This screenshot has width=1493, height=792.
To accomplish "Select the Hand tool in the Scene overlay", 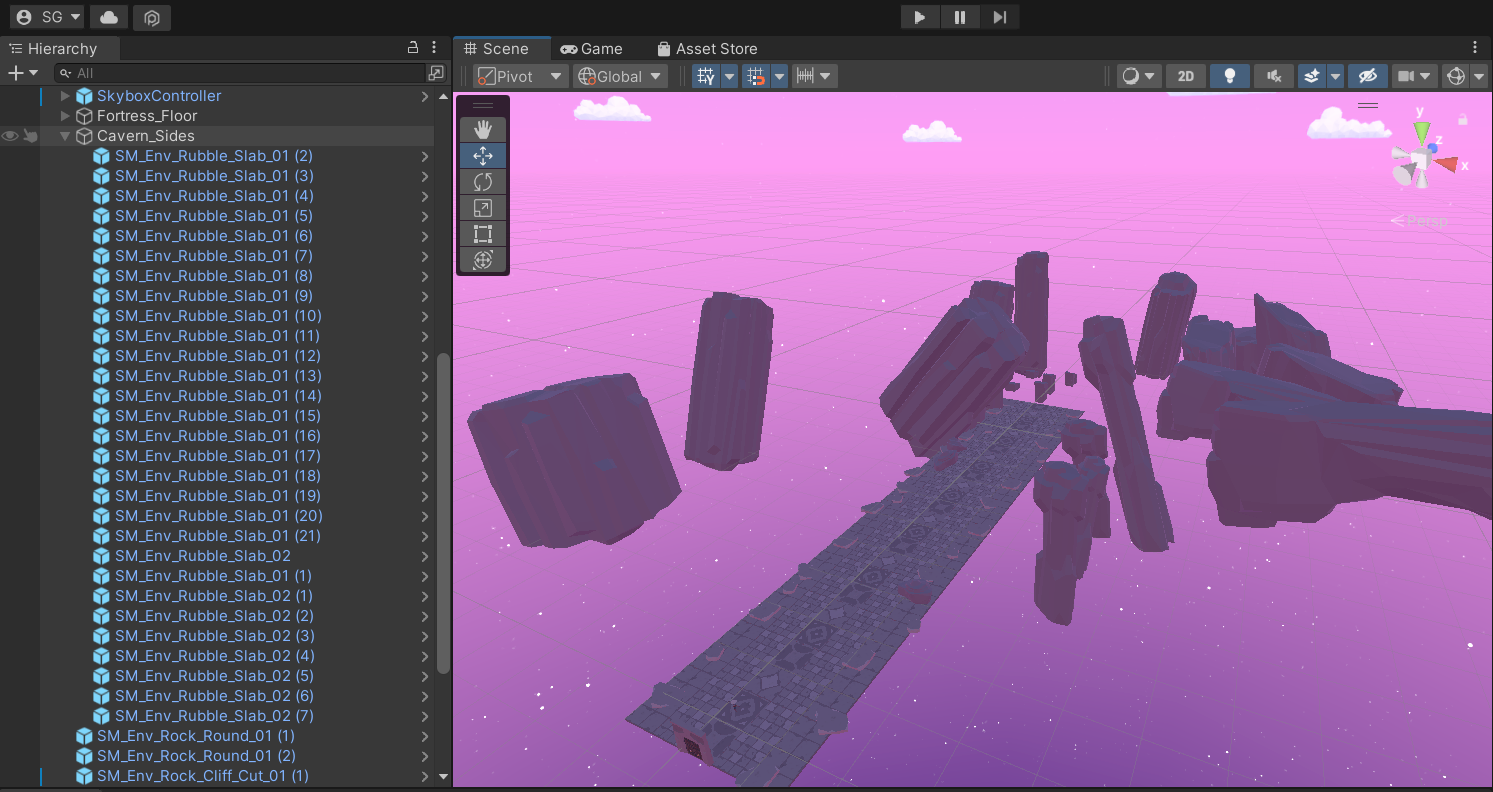I will pyautogui.click(x=483, y=128).
